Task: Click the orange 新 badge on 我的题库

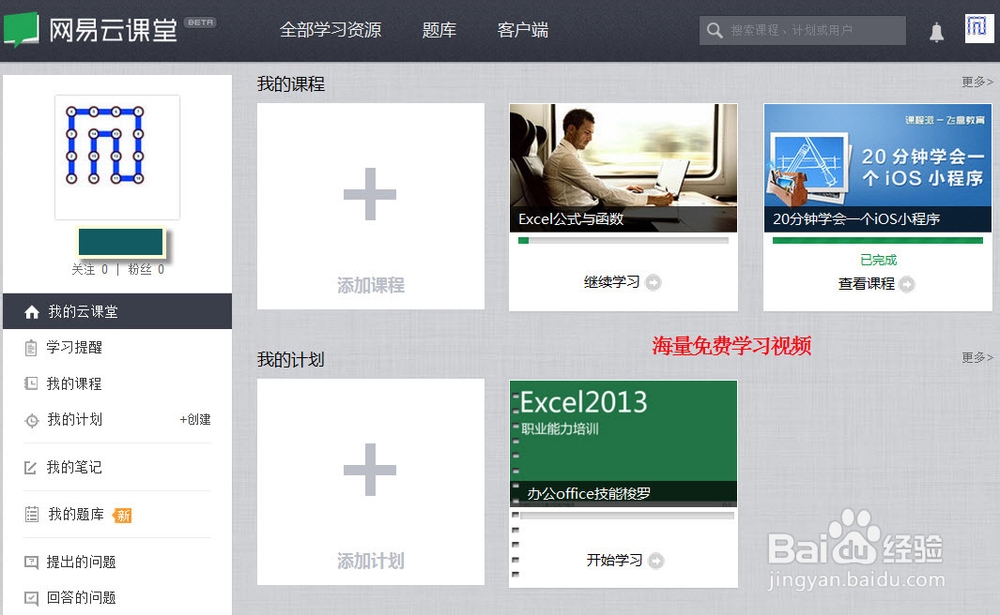Action: pos(122,515)
